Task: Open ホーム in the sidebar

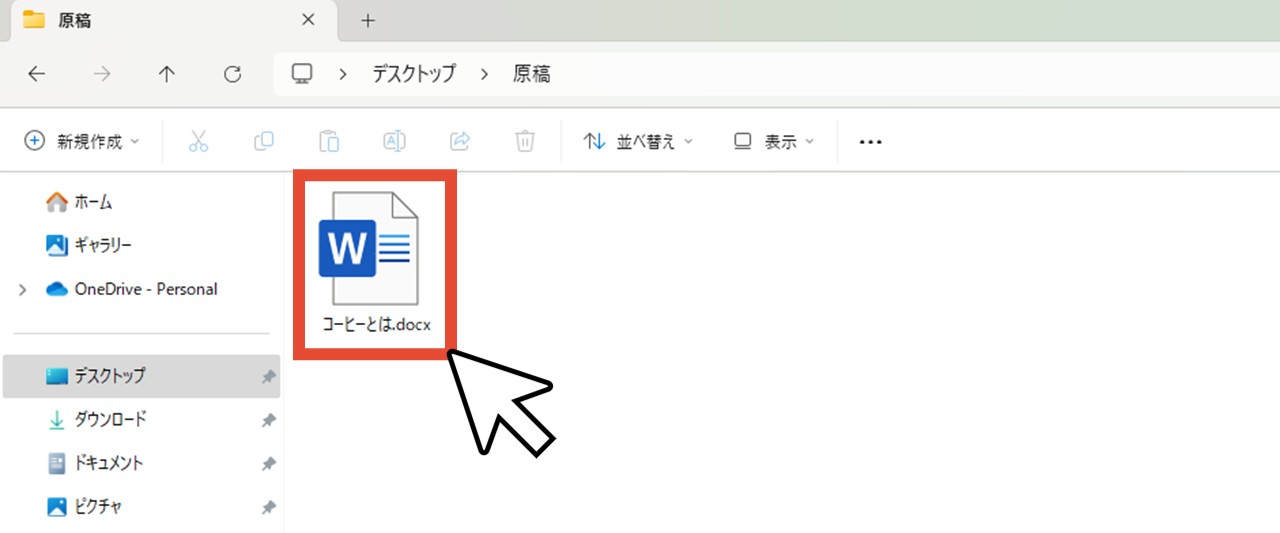Action: click(79, 202)
